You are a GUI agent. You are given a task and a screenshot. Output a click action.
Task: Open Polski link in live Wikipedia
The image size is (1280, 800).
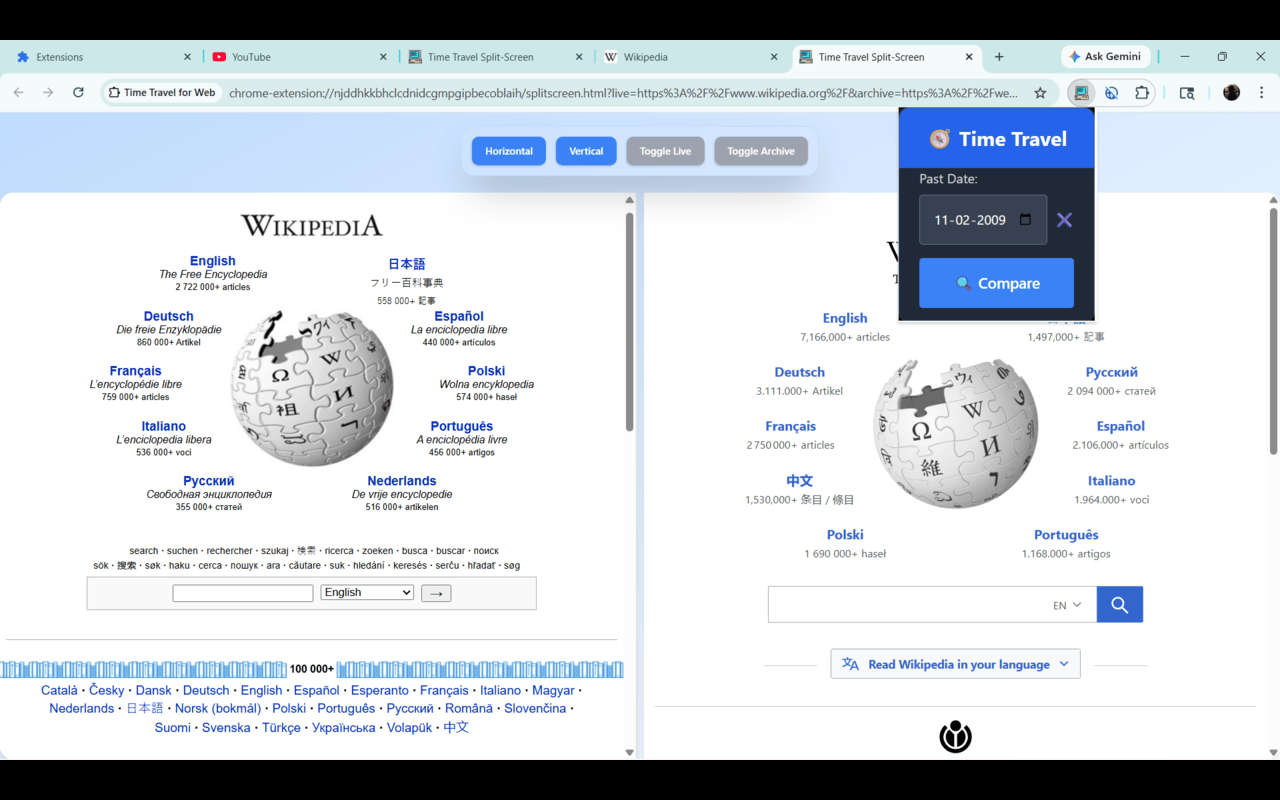(x=845, y=535)
